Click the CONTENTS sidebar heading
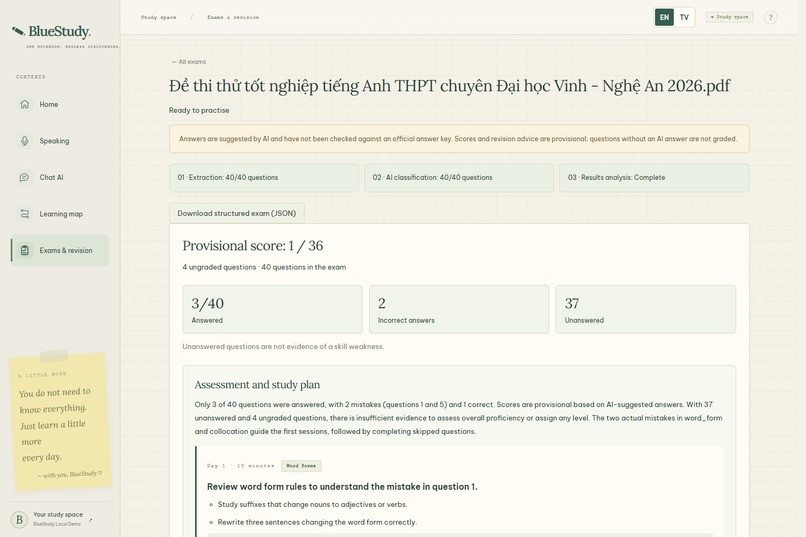Viewport: 806px width, 537px height. (x=31, y=77)
